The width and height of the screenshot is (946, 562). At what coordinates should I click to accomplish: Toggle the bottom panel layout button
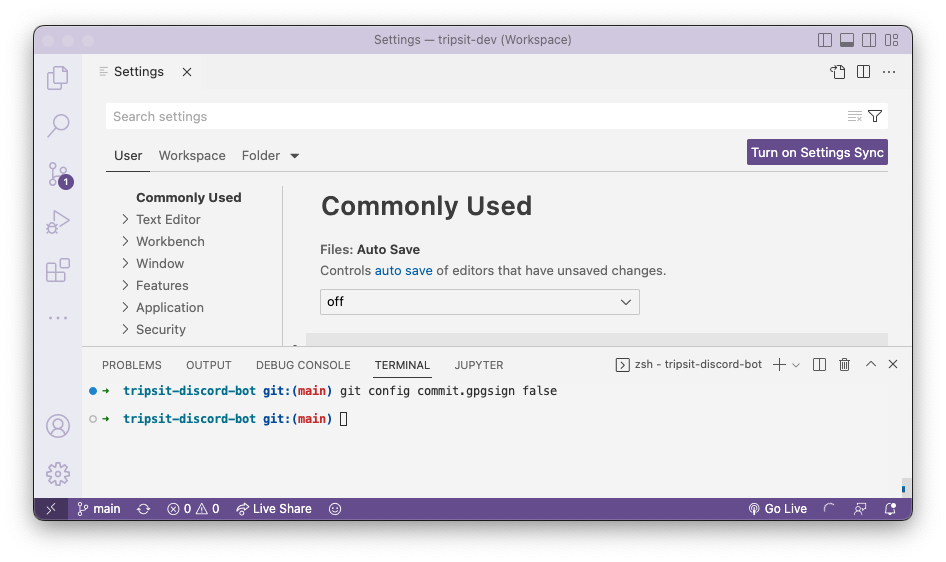click(x=847, y=40)
